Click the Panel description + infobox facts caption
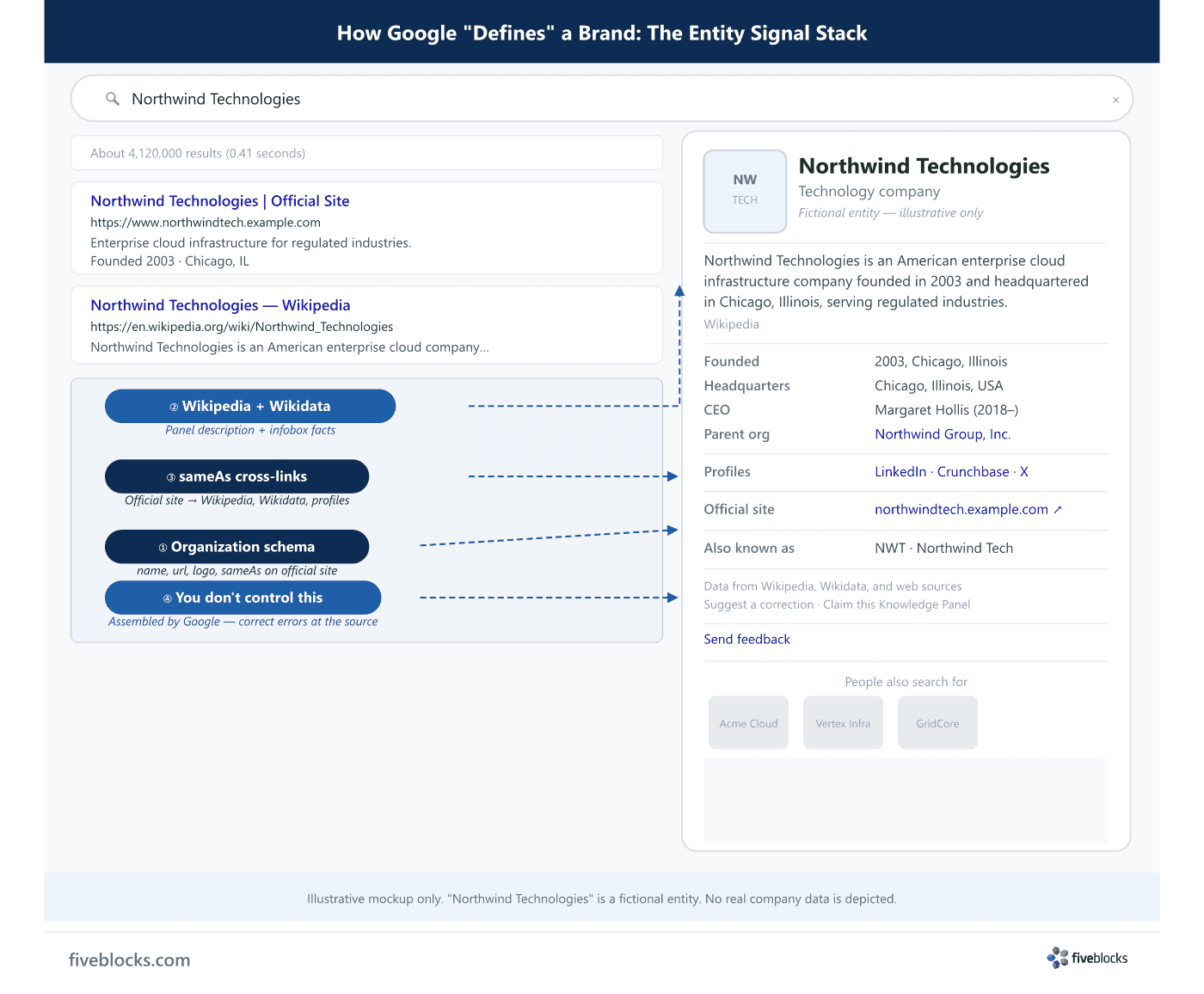The height and width of the screenshot is (994, 1204). 250,430
